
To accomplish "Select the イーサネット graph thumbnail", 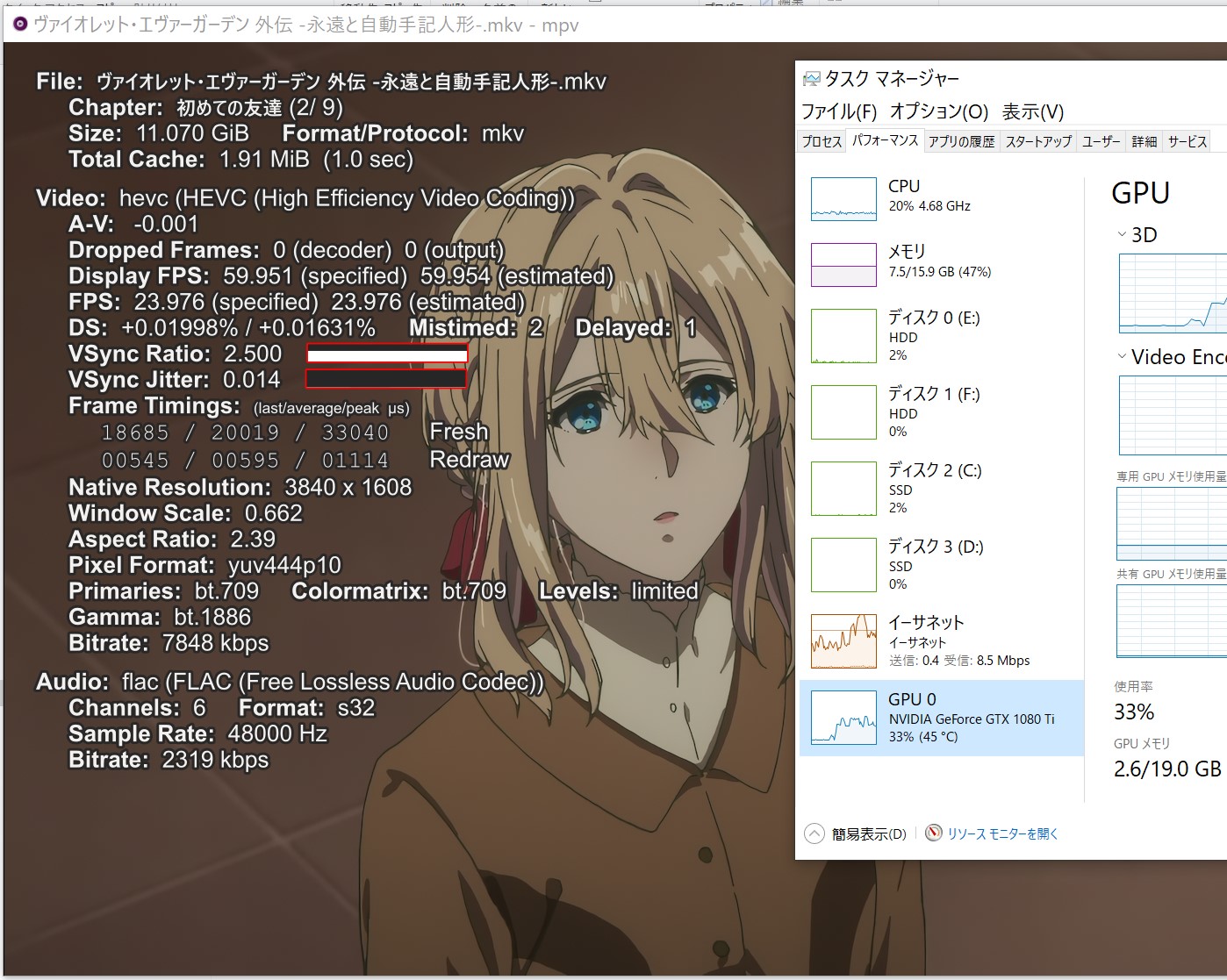I will pyautogui.click(x=843, y=641).
